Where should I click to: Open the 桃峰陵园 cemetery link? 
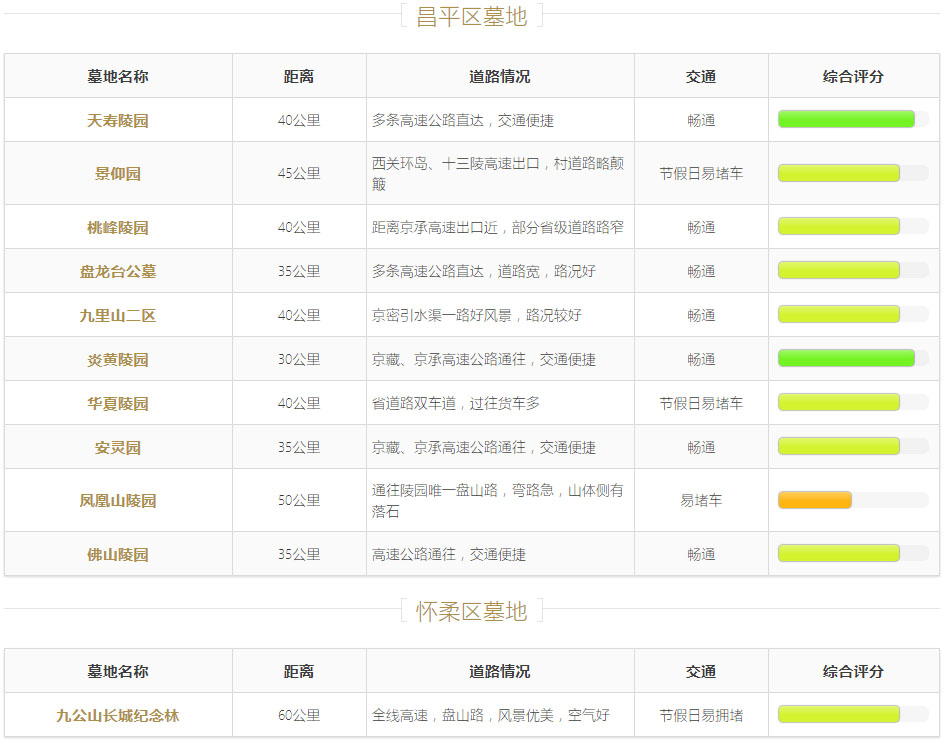[x=117, y=228]
